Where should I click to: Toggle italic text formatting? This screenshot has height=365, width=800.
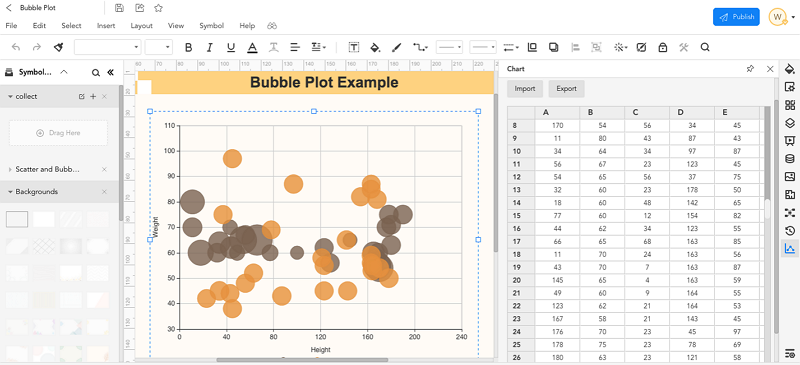click(x=209, y=47)
